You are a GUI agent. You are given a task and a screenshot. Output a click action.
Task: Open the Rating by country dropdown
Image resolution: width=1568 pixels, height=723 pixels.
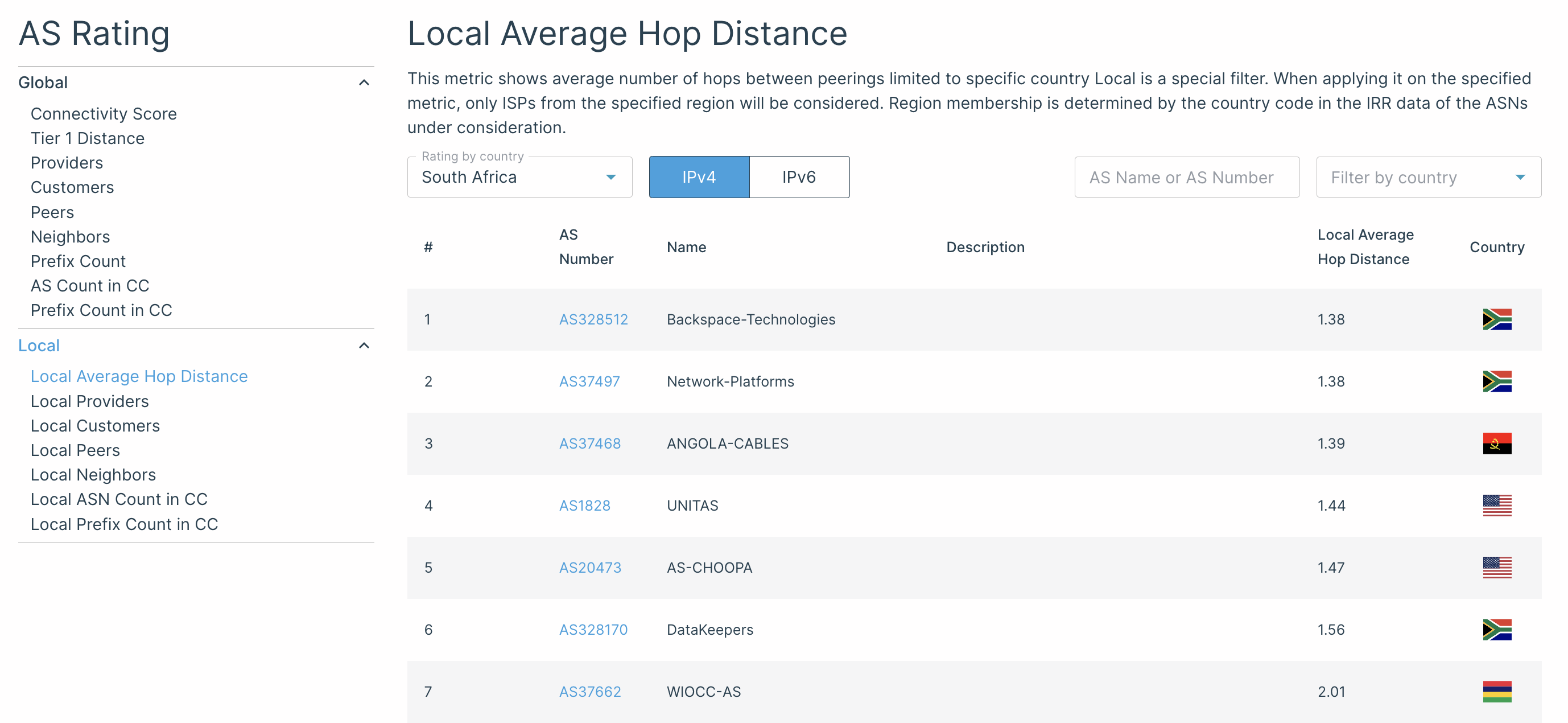[519, 176]
